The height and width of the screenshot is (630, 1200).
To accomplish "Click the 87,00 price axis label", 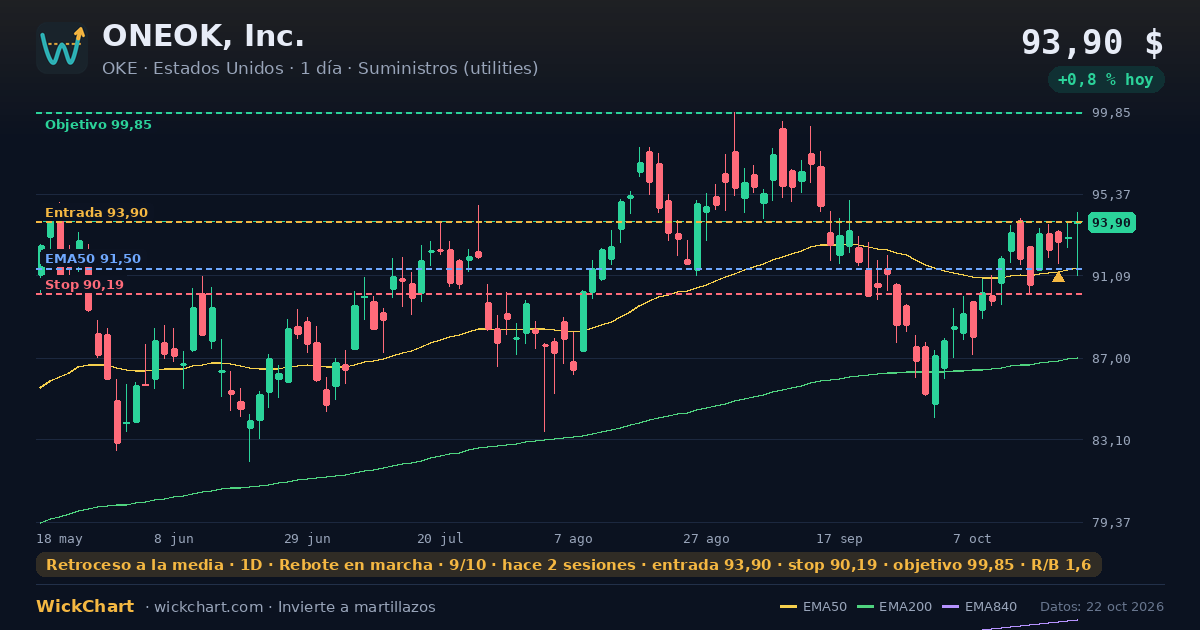I will click(1110, 358).
